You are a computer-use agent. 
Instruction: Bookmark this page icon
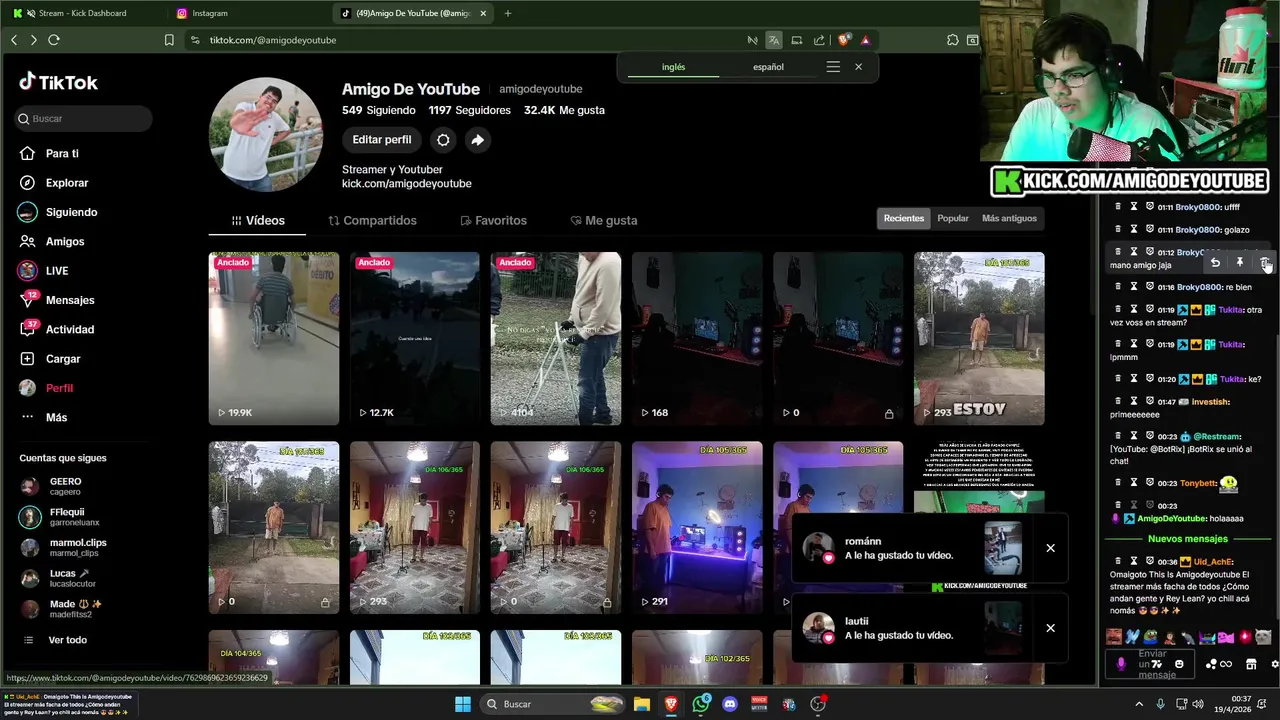click(169, 40)
